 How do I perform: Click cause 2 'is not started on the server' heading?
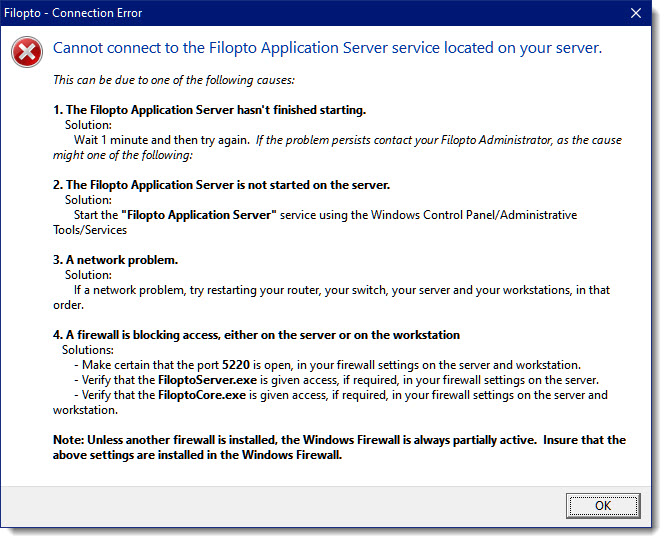(x=221, y=185)
